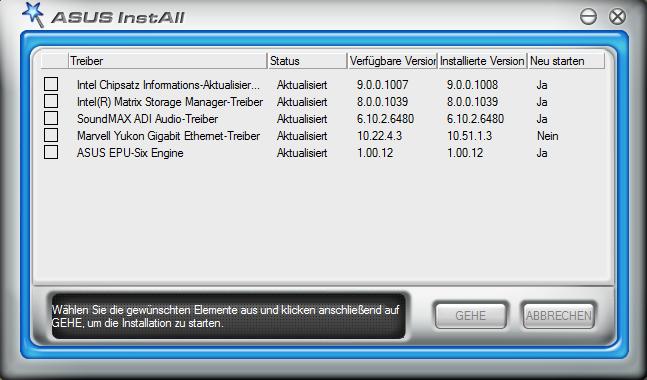Enable the SoundMAX ADI Audio-Treiber checkbox

pos(51,118)
